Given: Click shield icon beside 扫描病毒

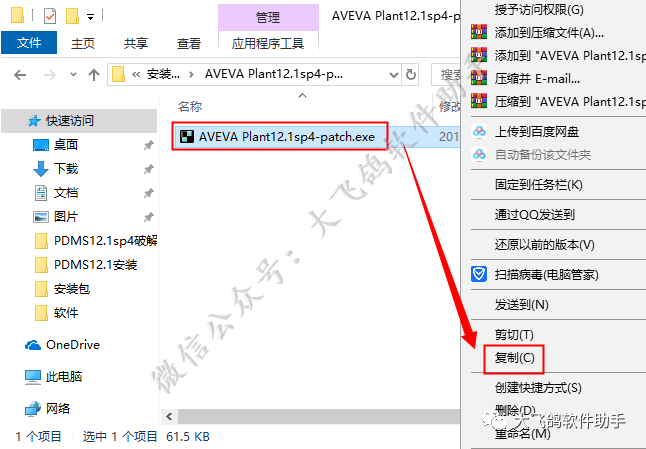Looking at the screenshot, I should (479, 274).
